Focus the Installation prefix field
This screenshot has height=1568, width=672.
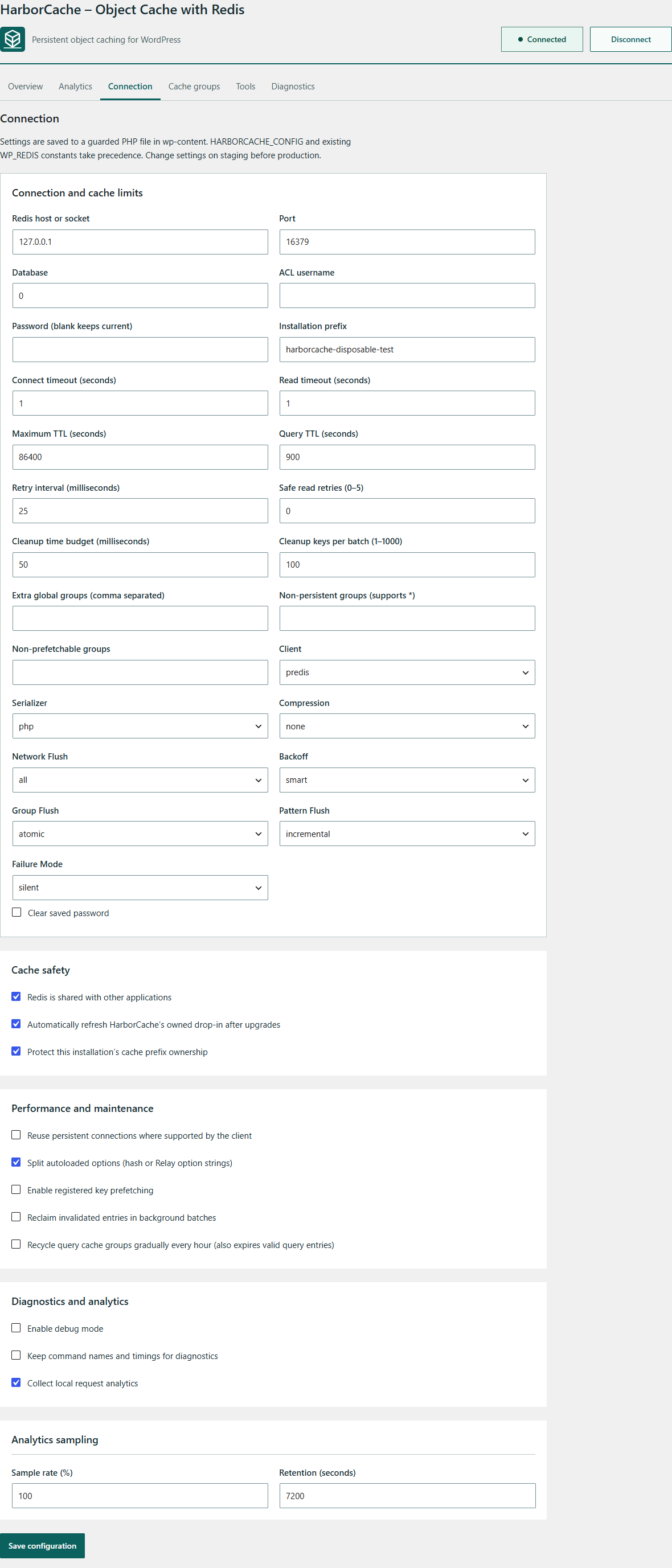(x=407, y=350)
